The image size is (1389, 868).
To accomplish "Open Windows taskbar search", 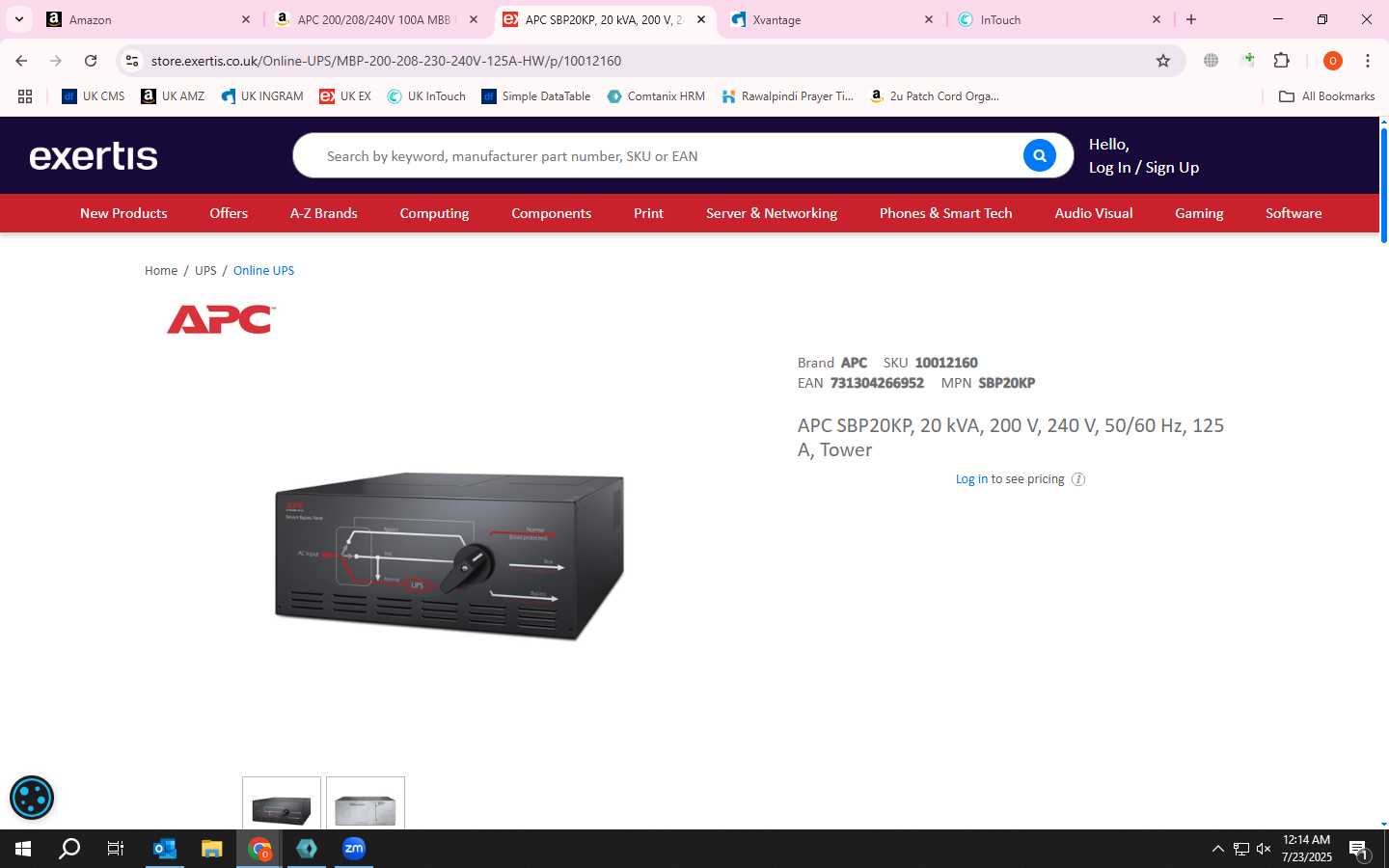I will pyautogui.click(x=69, y=849).
